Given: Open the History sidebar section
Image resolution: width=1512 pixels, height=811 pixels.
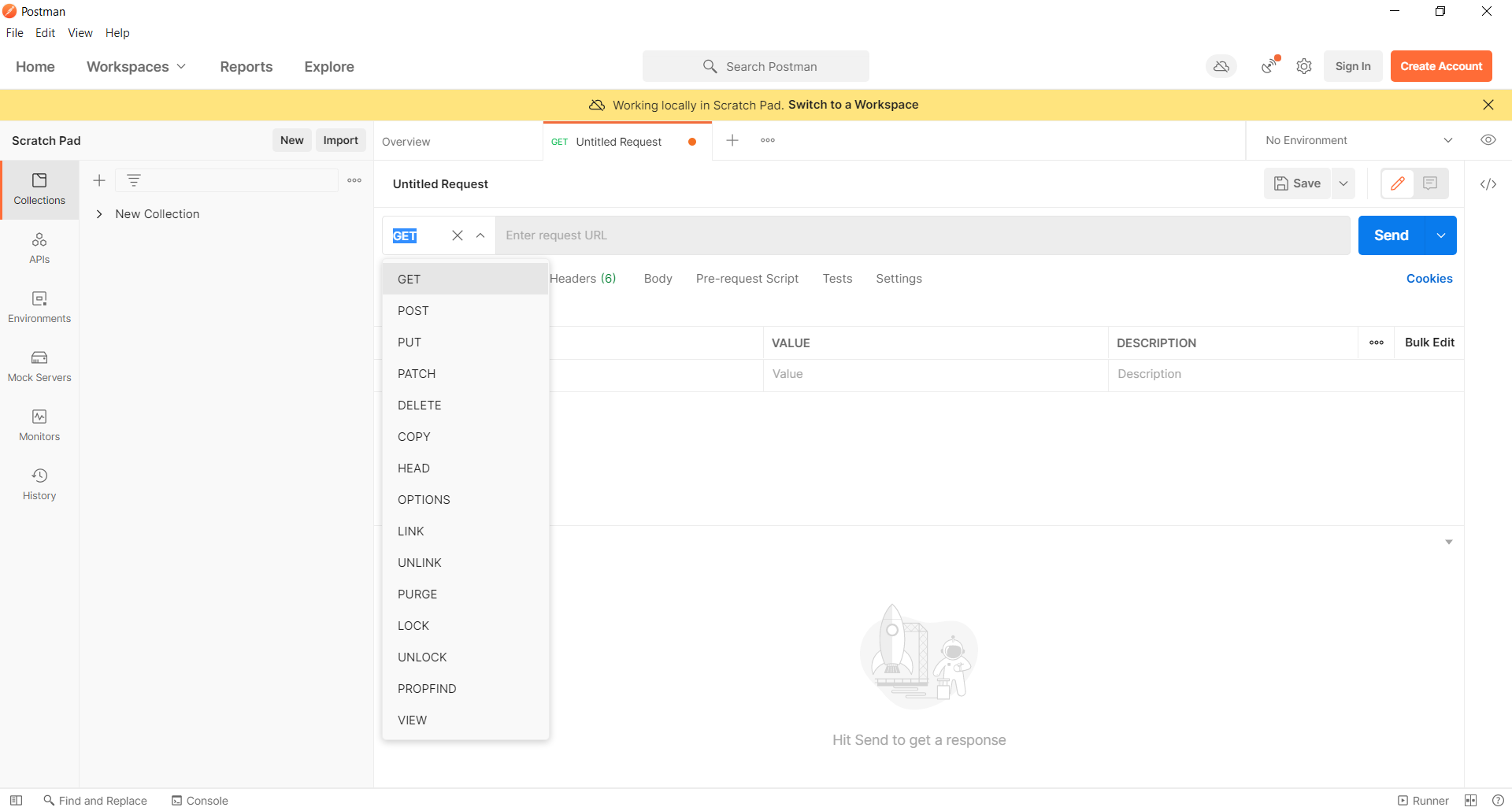Looking at the screenshot, I should coord(39,485).
